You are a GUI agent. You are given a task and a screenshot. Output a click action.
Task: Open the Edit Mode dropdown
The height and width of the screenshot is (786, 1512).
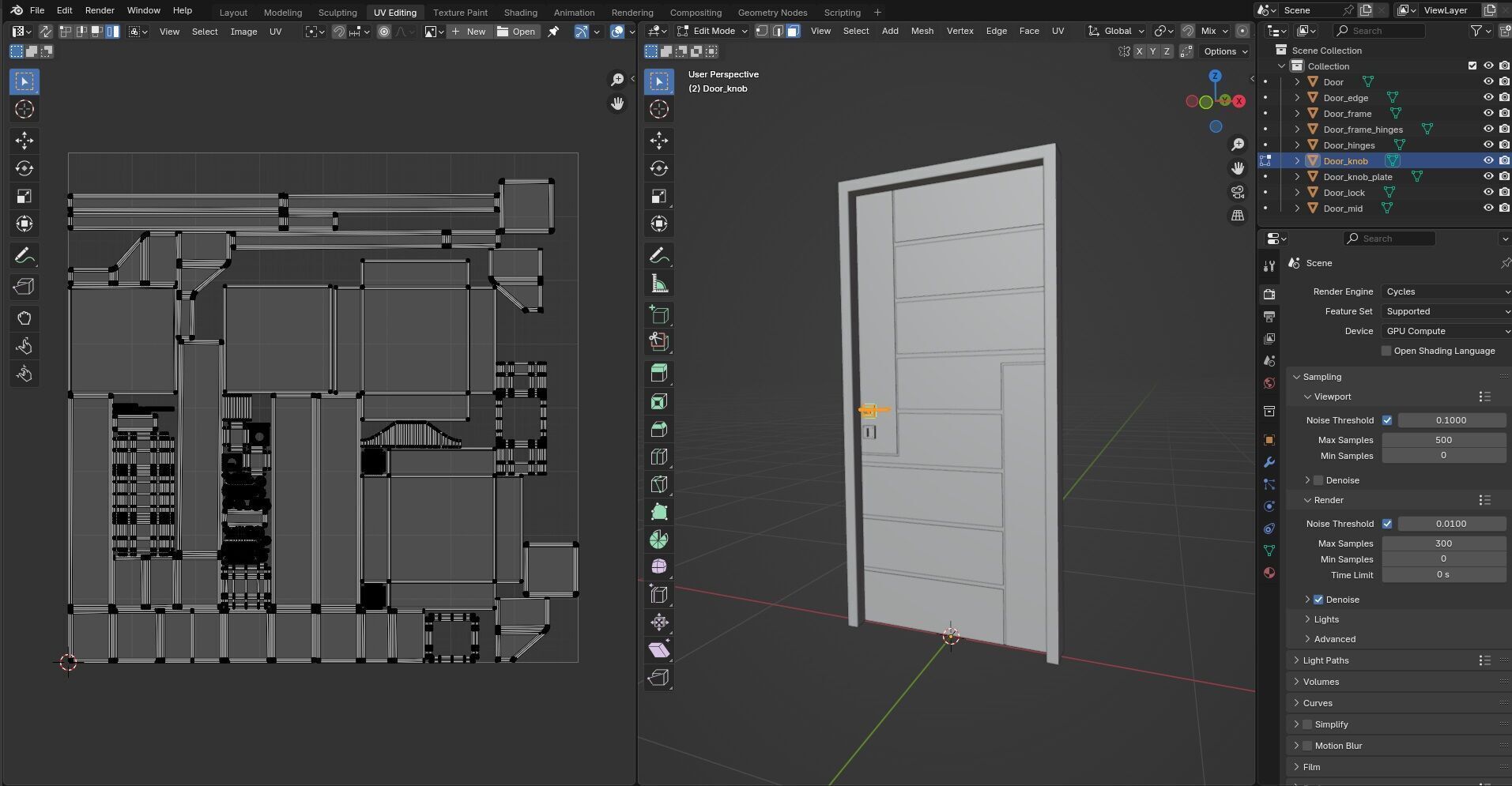tap(712, 31)
